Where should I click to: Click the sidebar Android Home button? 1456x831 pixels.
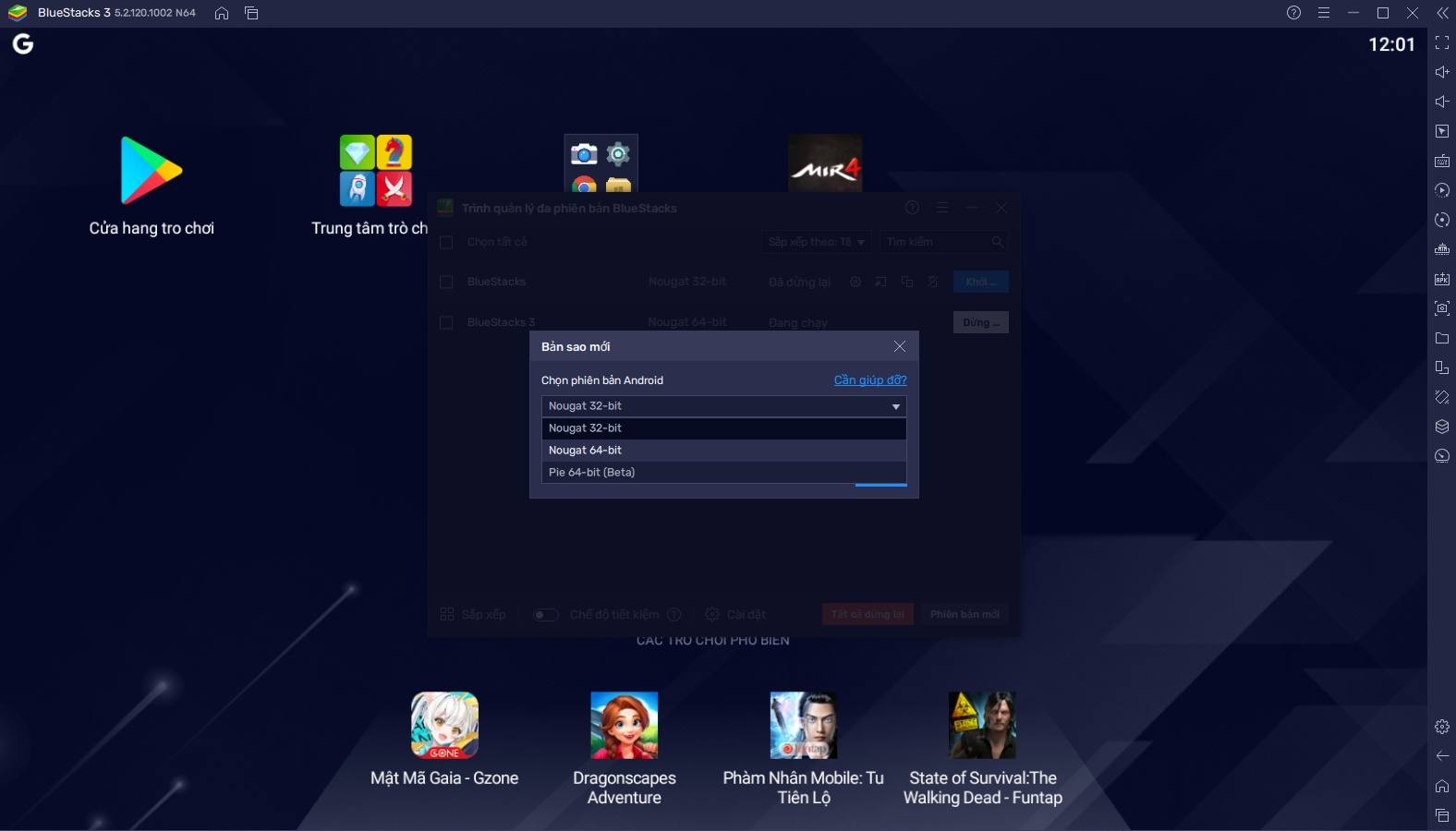(x=1442, y=786)
